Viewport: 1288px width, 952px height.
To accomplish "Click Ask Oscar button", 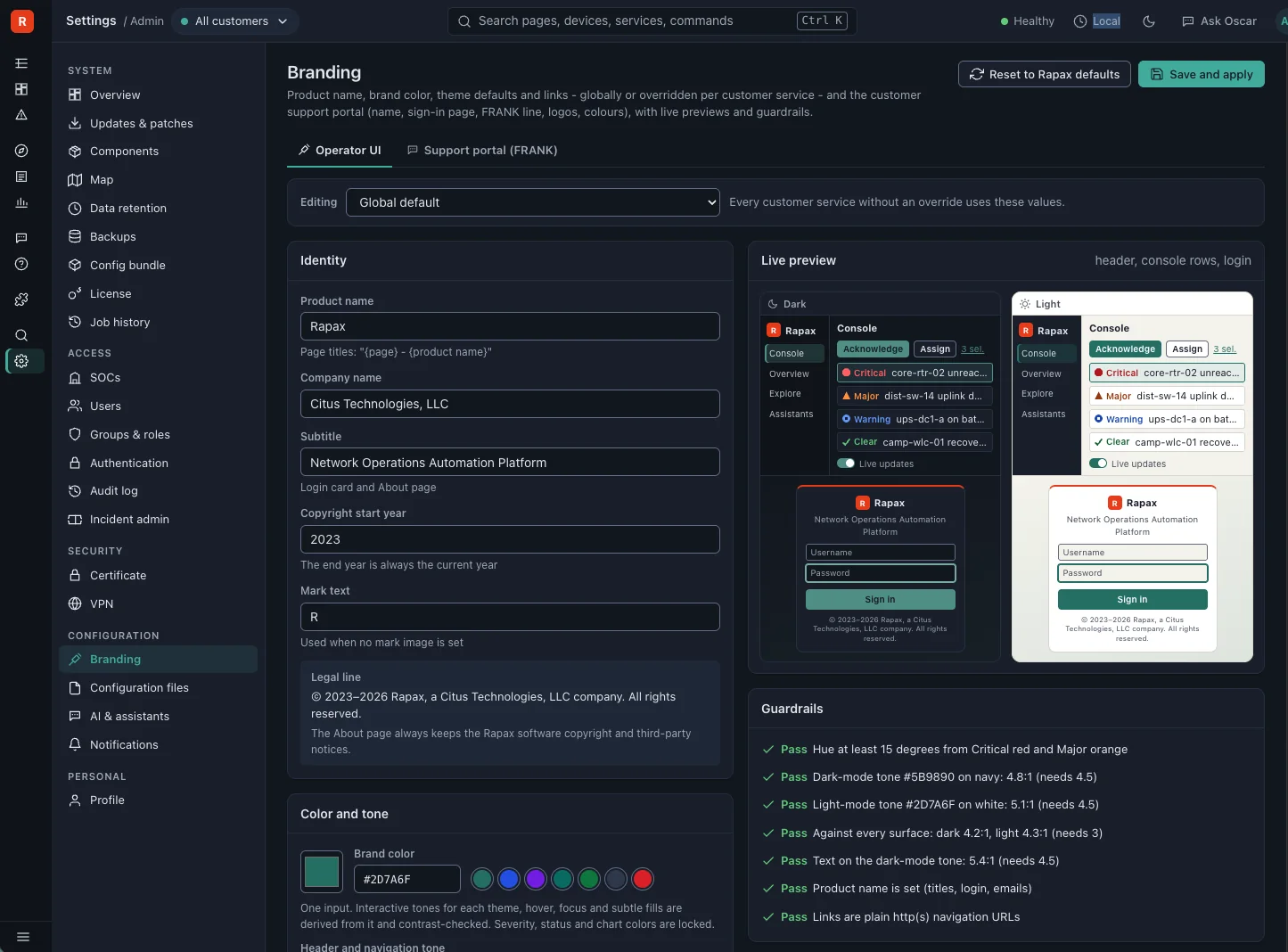I will coord(1219,21).
